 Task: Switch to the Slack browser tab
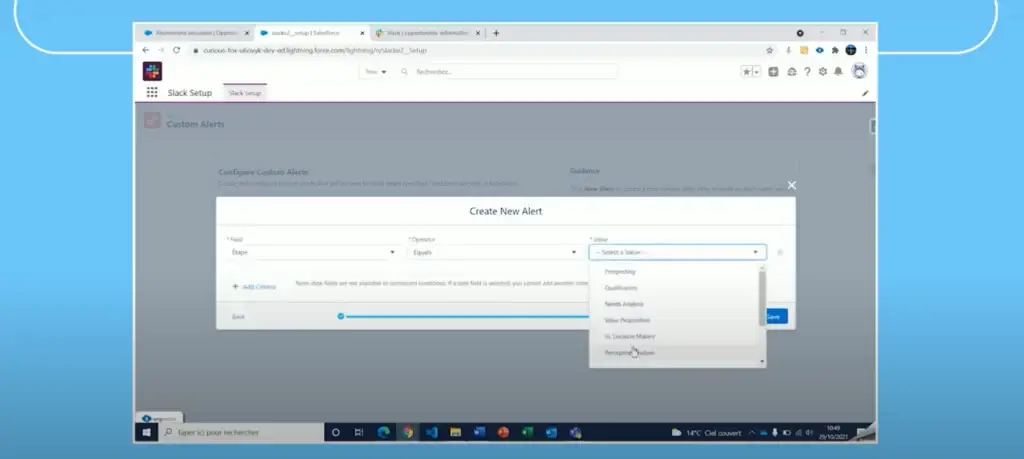coord(428,33)
